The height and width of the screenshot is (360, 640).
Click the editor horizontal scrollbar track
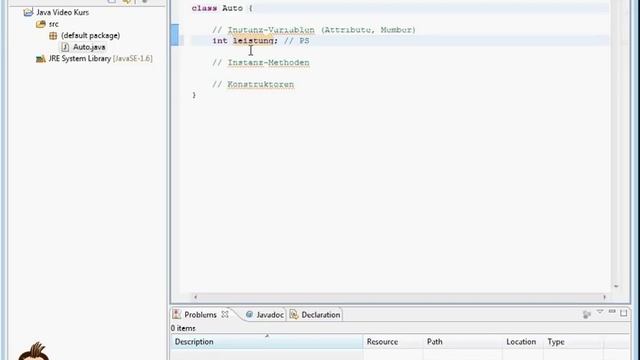pyautogui.click(x=400, y=297)
